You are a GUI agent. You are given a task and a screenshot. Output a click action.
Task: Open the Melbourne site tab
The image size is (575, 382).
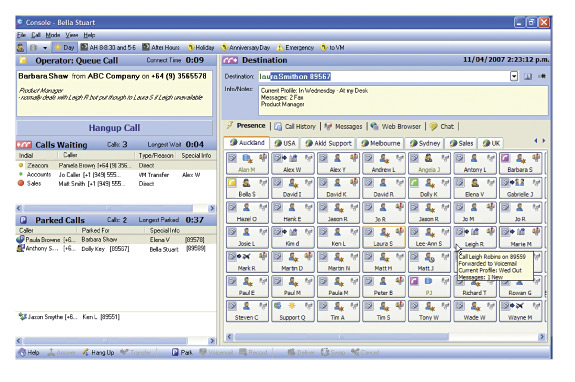pos(380,143)
